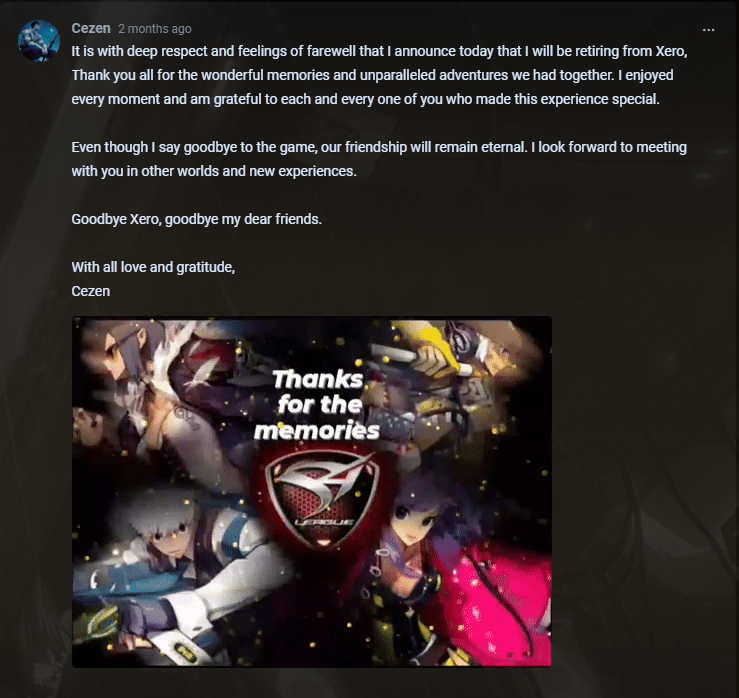This screenshot has height=698, width=739.
Task: Click the 'Goodbye Xero, goodbye my dear friends.' line
Action: pyautogui.click(x=197, y=219)
